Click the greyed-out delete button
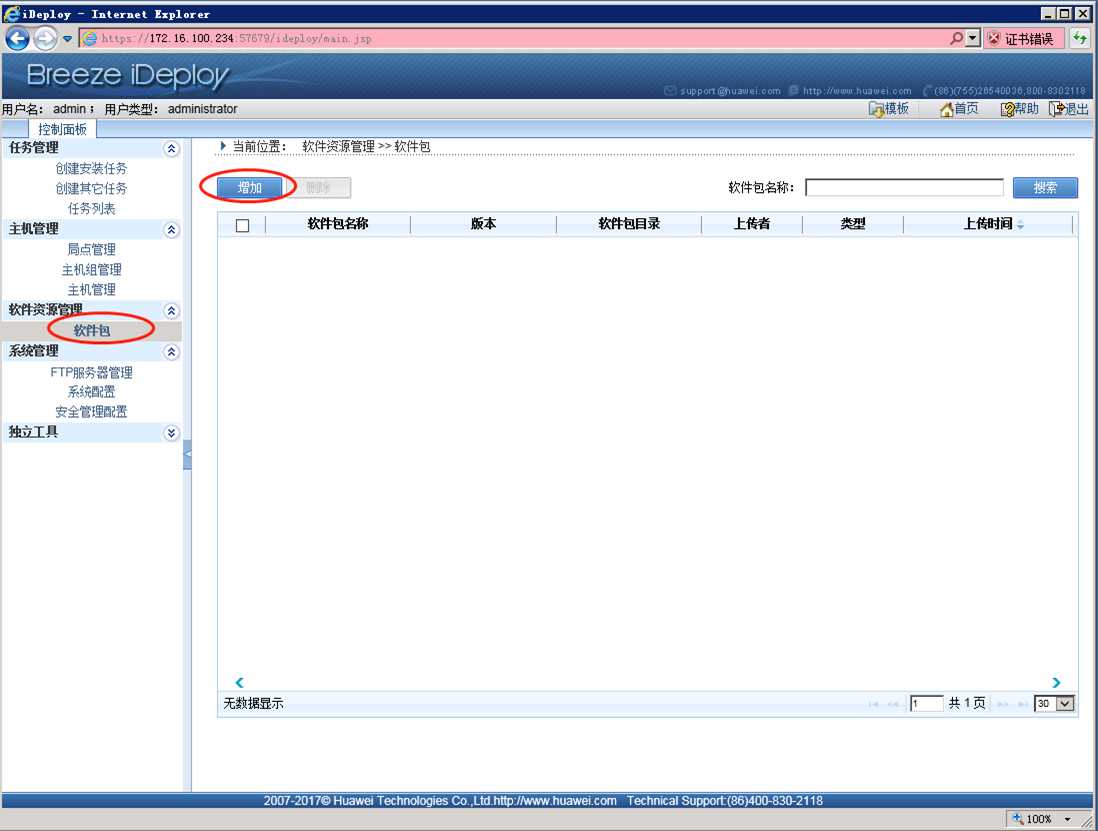Image resolution: width=1098 pixels, height=831 pixels. (319, 188)
